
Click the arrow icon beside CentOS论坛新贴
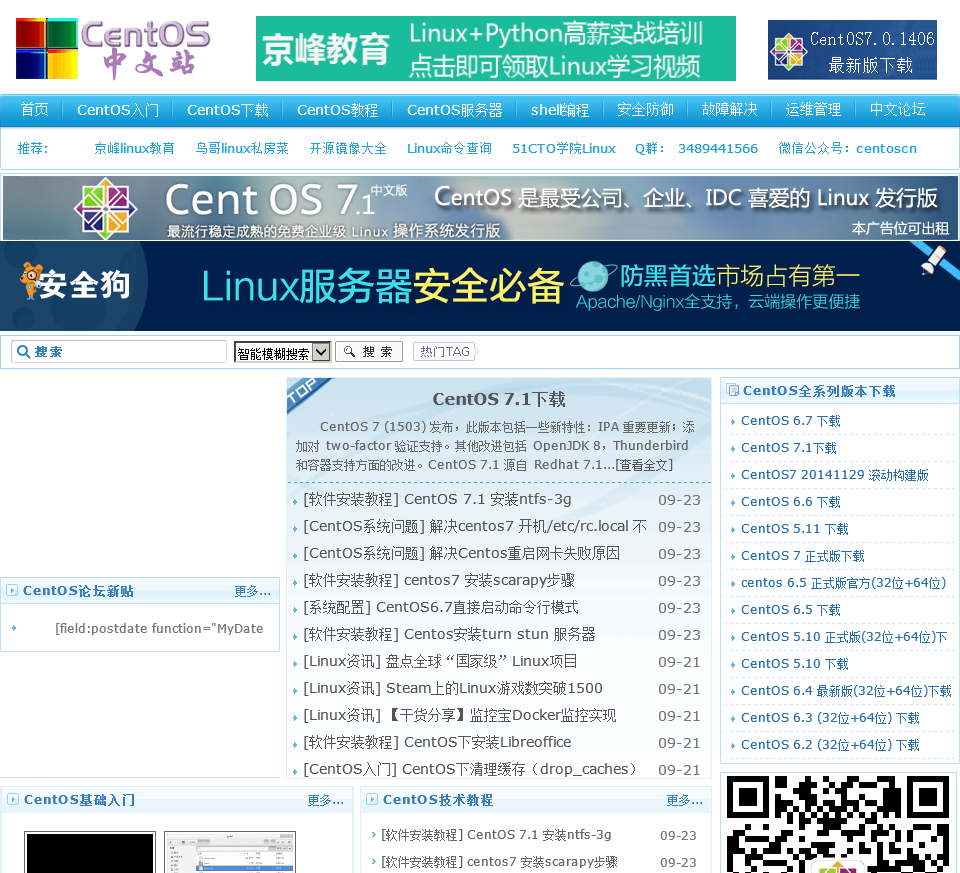(12, 590)
